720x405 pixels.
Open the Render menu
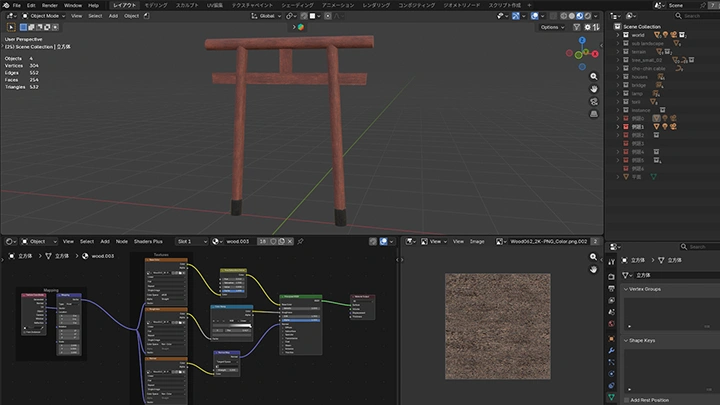pos(49,5)
